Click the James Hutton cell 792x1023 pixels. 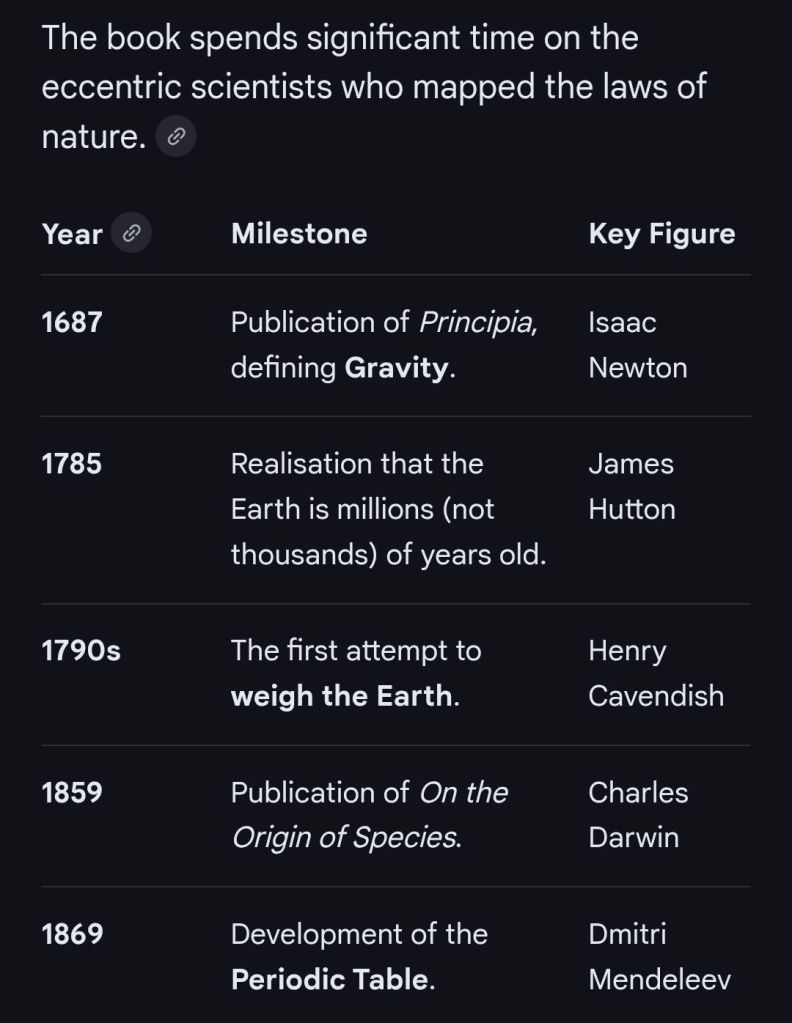point(631,487)
